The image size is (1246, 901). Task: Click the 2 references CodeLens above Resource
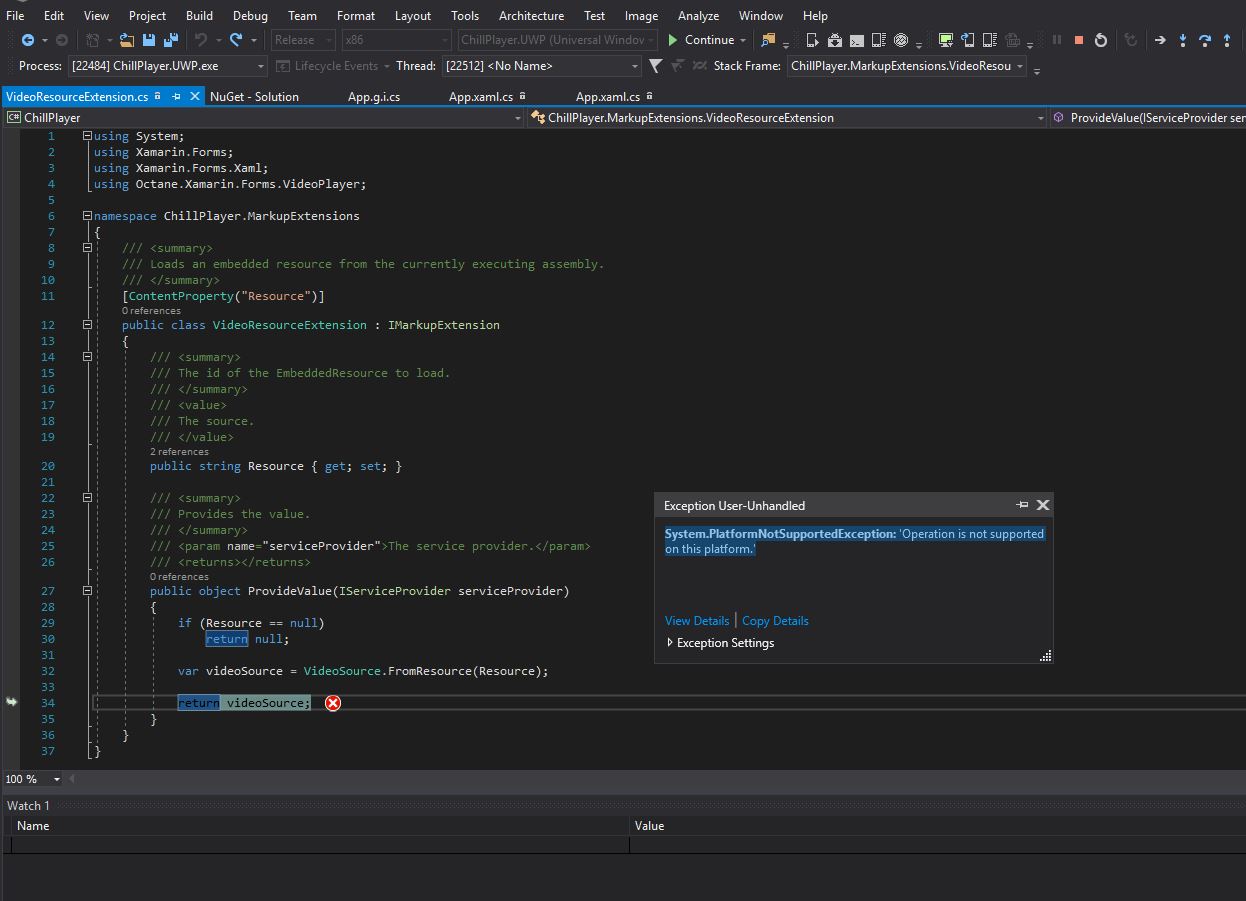click(x=179, y=451)
